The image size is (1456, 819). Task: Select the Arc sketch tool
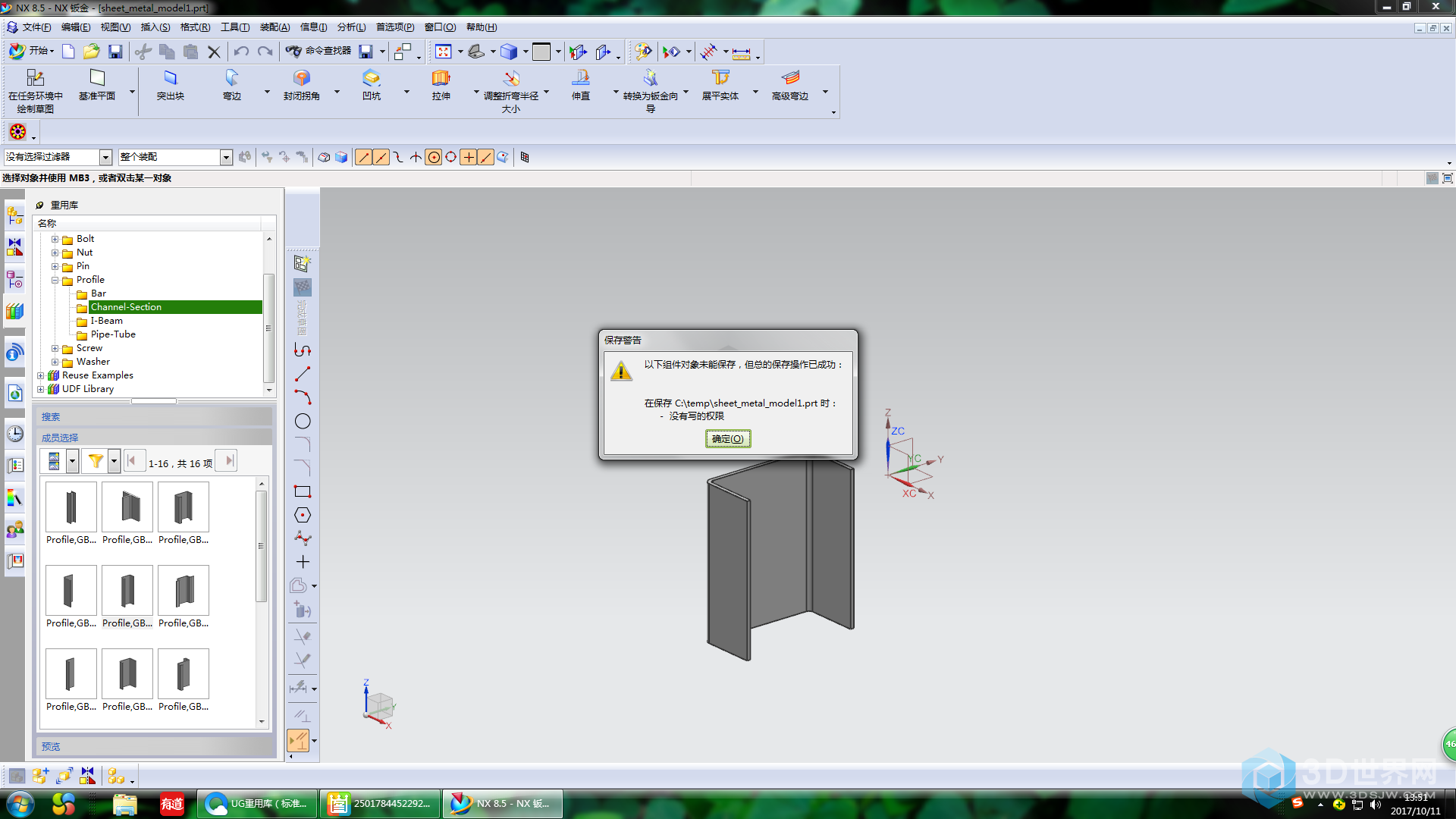[303, 397]
